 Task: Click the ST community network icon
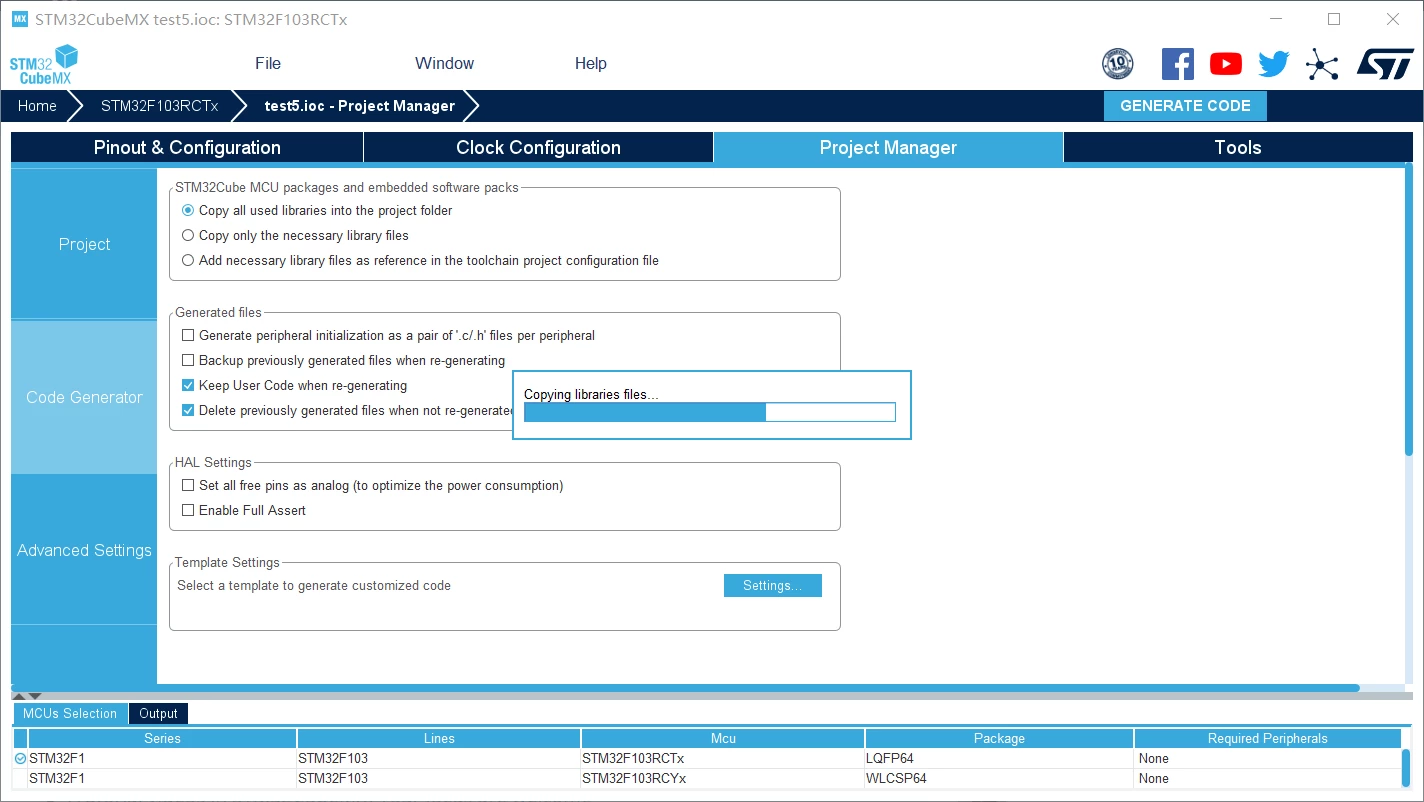pos(1321,66)
